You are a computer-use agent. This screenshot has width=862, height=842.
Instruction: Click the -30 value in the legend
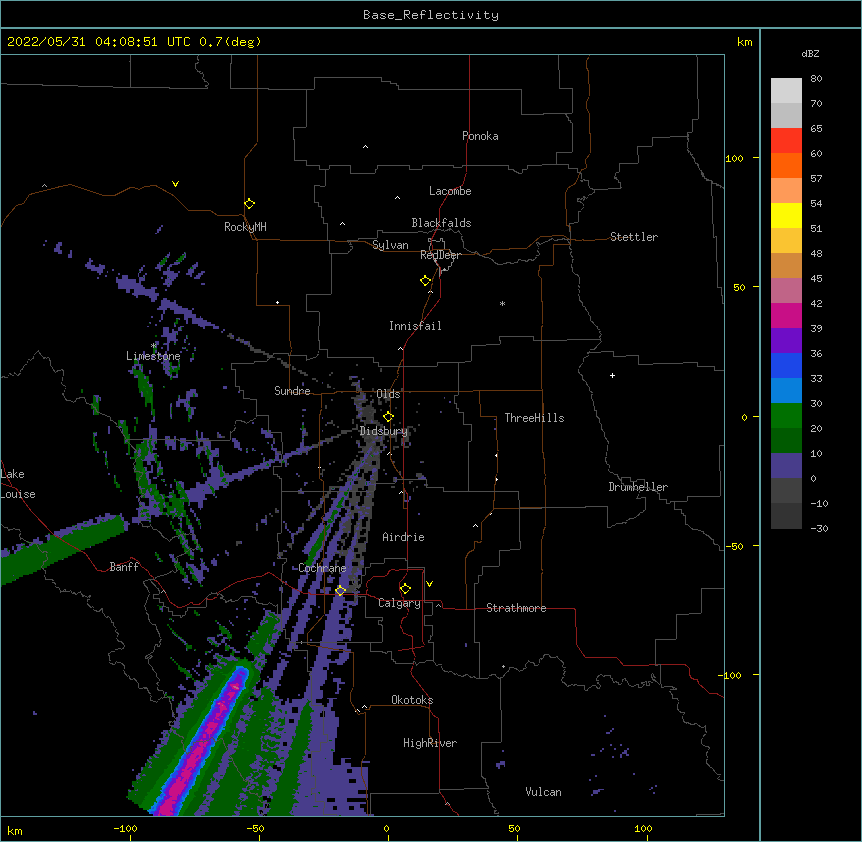point(819,529)
